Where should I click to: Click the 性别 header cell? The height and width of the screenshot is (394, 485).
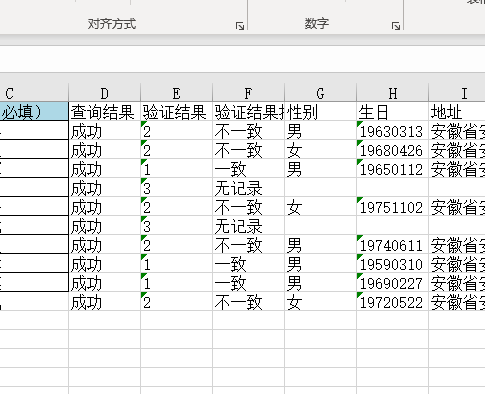coord(320,112)
